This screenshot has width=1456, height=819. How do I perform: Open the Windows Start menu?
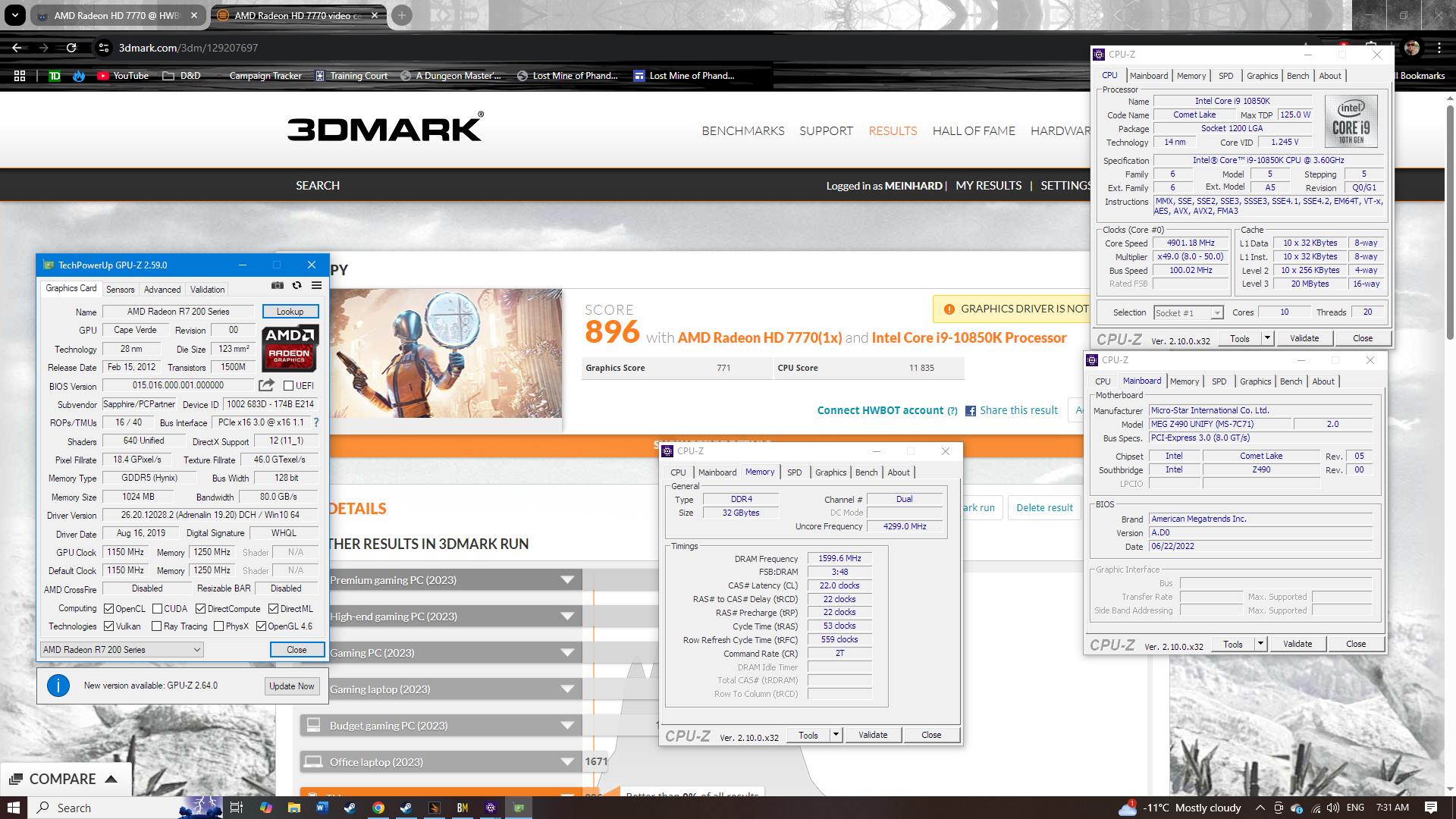pos(14,808)
